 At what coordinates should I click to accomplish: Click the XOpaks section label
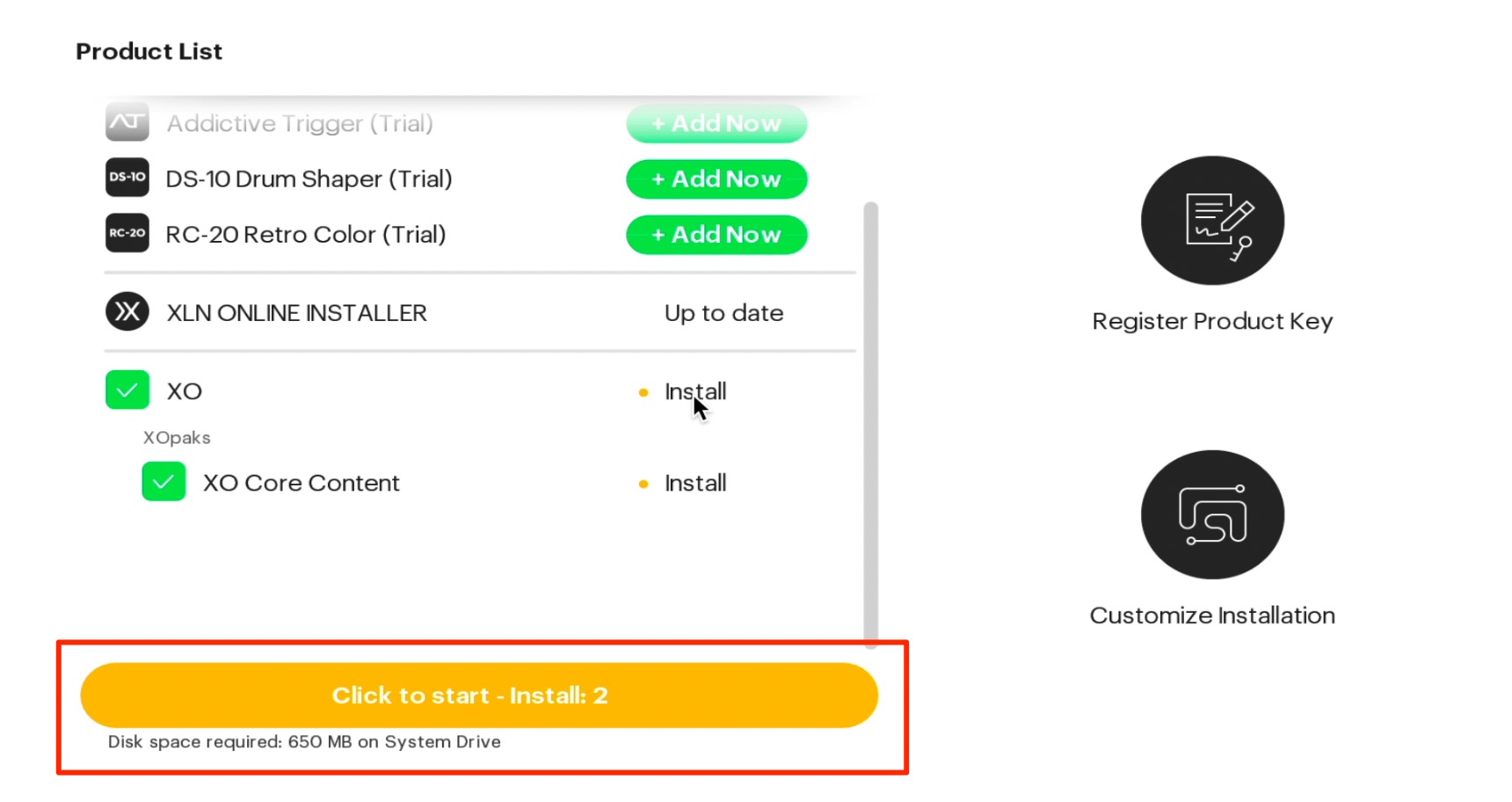tap(177, 438)
